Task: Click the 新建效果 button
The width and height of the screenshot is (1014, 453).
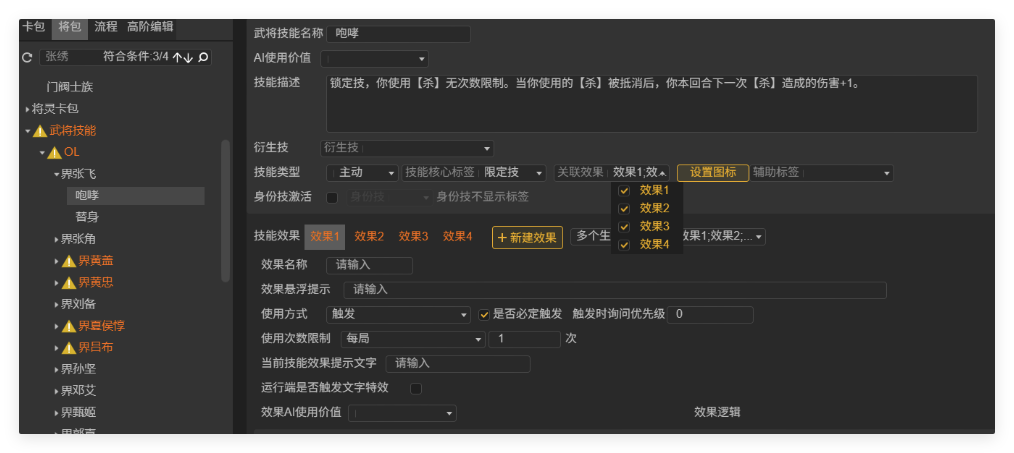Action: click(x=527, y=238)
